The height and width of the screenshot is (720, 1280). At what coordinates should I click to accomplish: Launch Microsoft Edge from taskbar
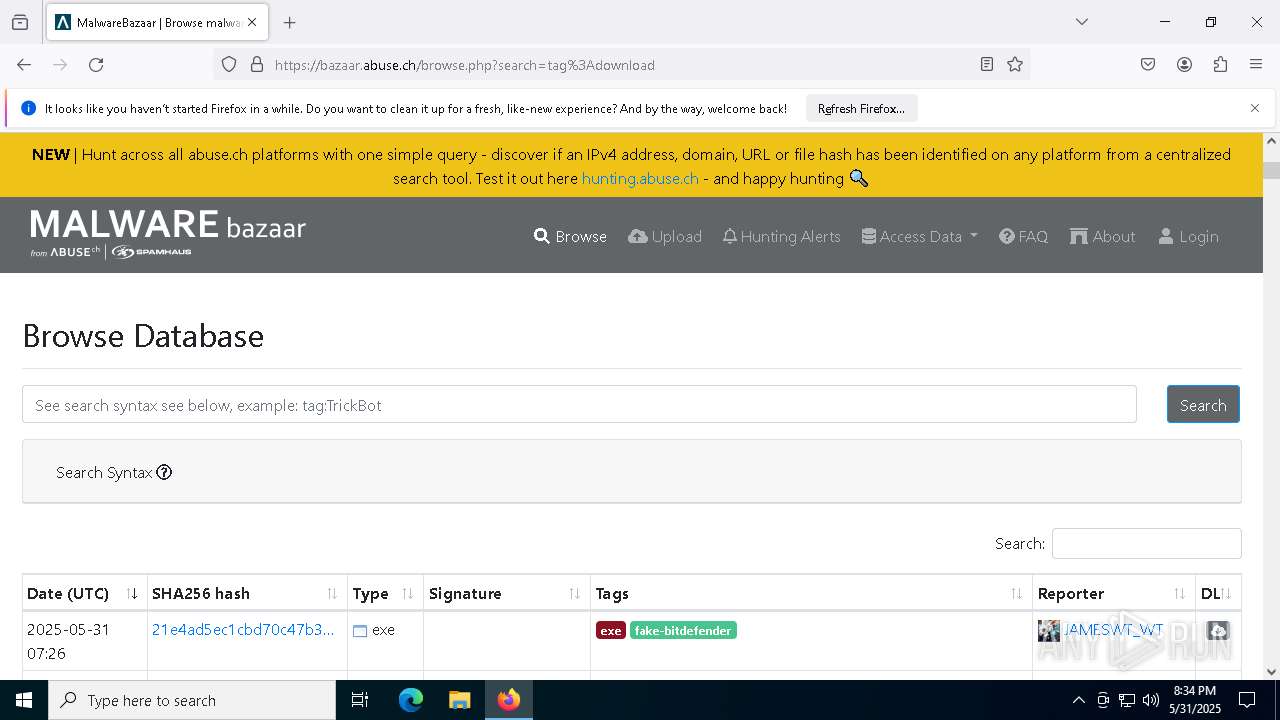click(411, 700)
